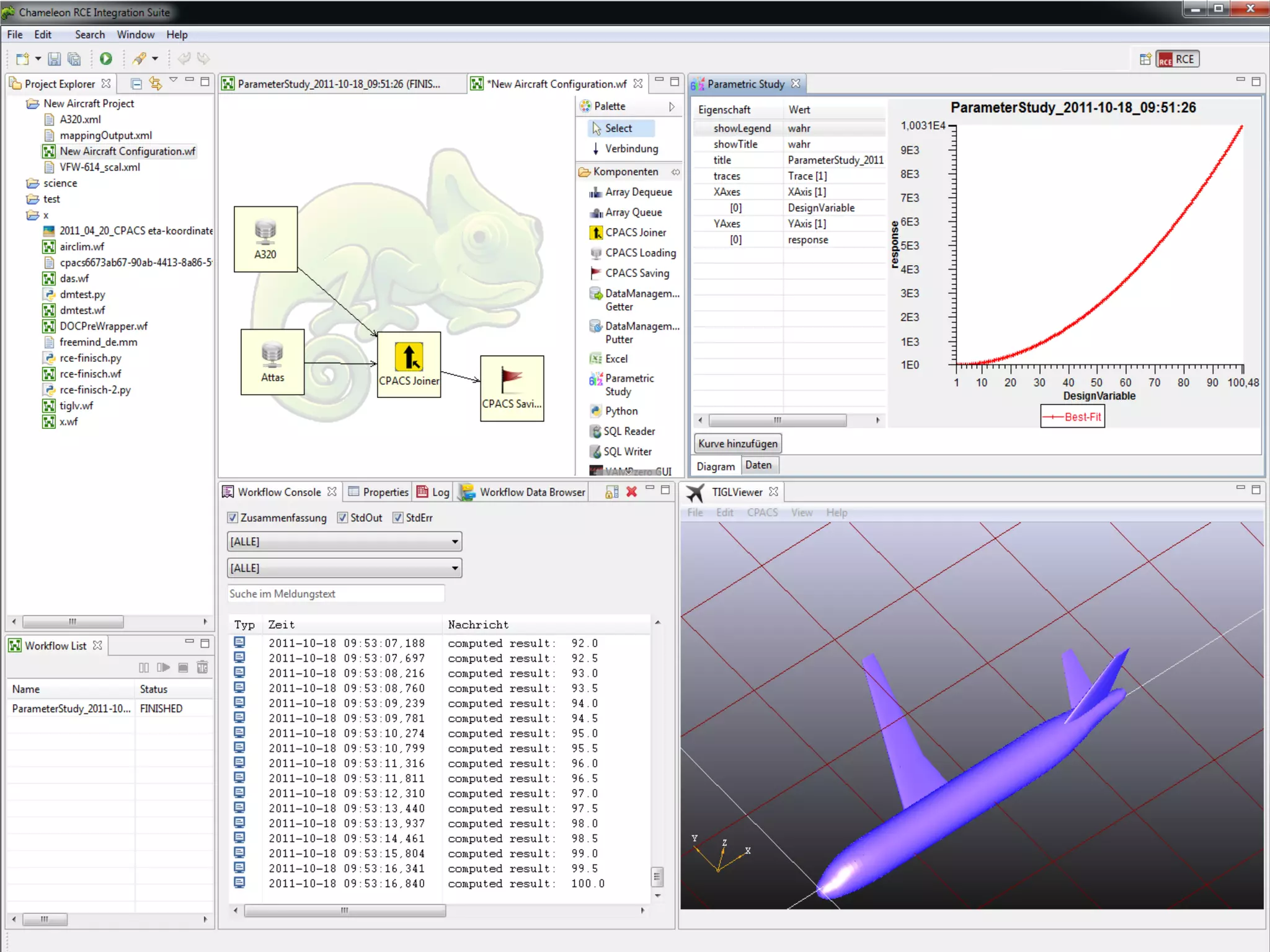This screenshot has width=1270, height=952.
Task: Expand the science folder
Action: [33, 183]
